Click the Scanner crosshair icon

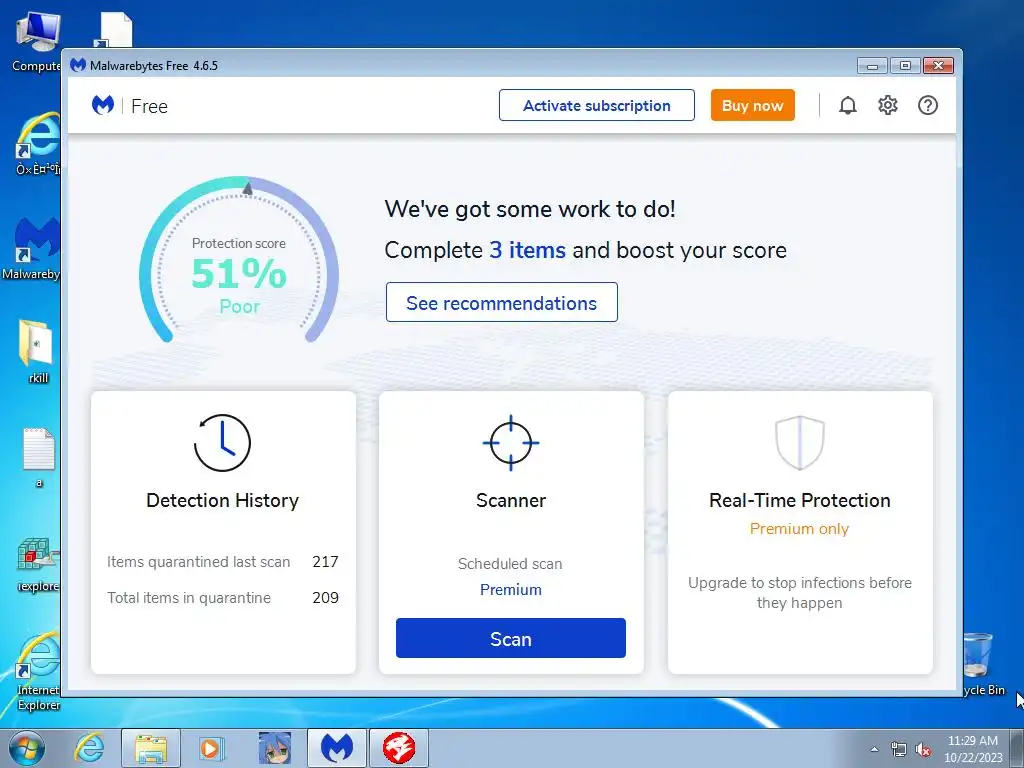tap(511, 443)
